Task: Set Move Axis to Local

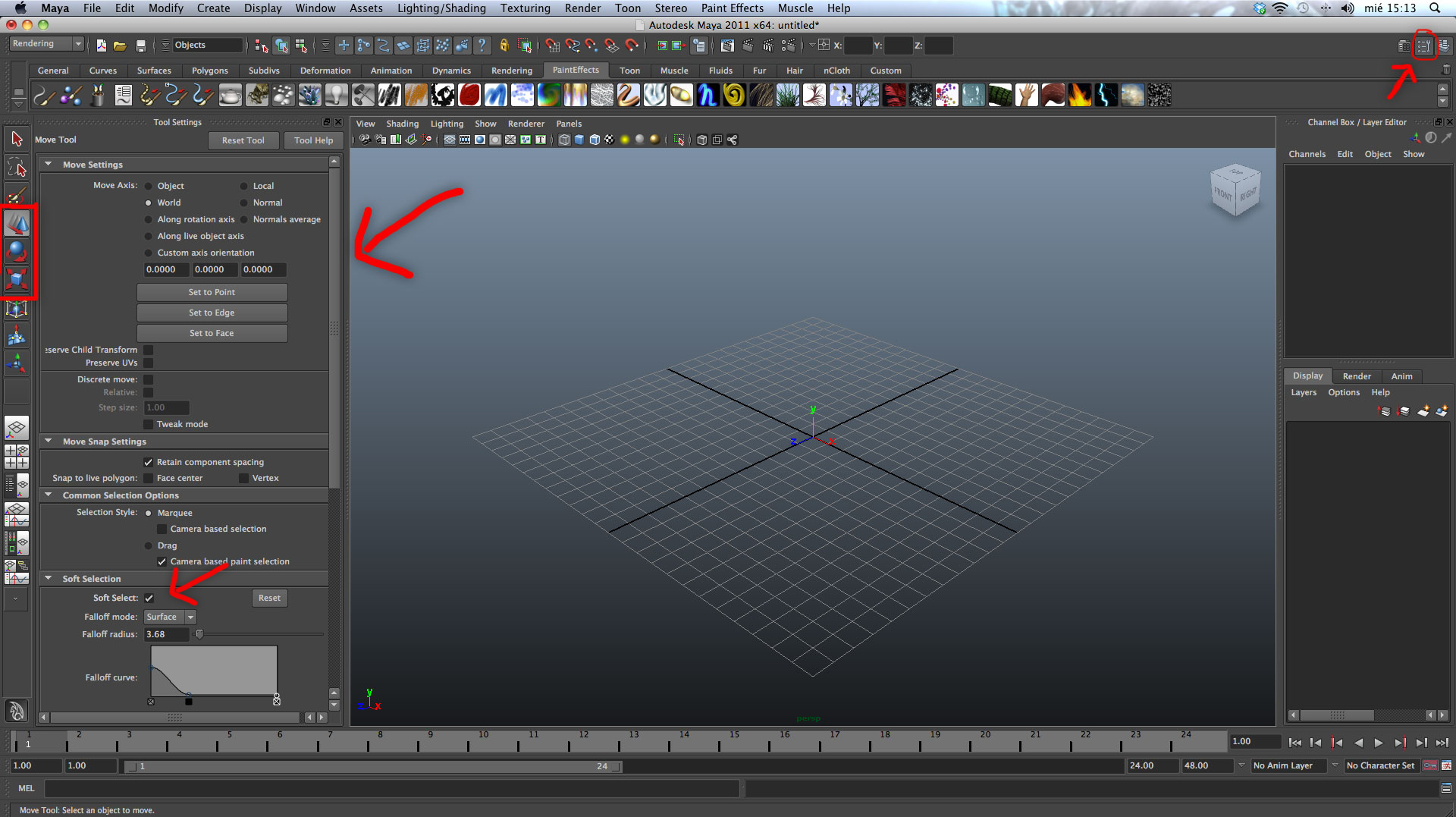Action: tap(244, 186)
